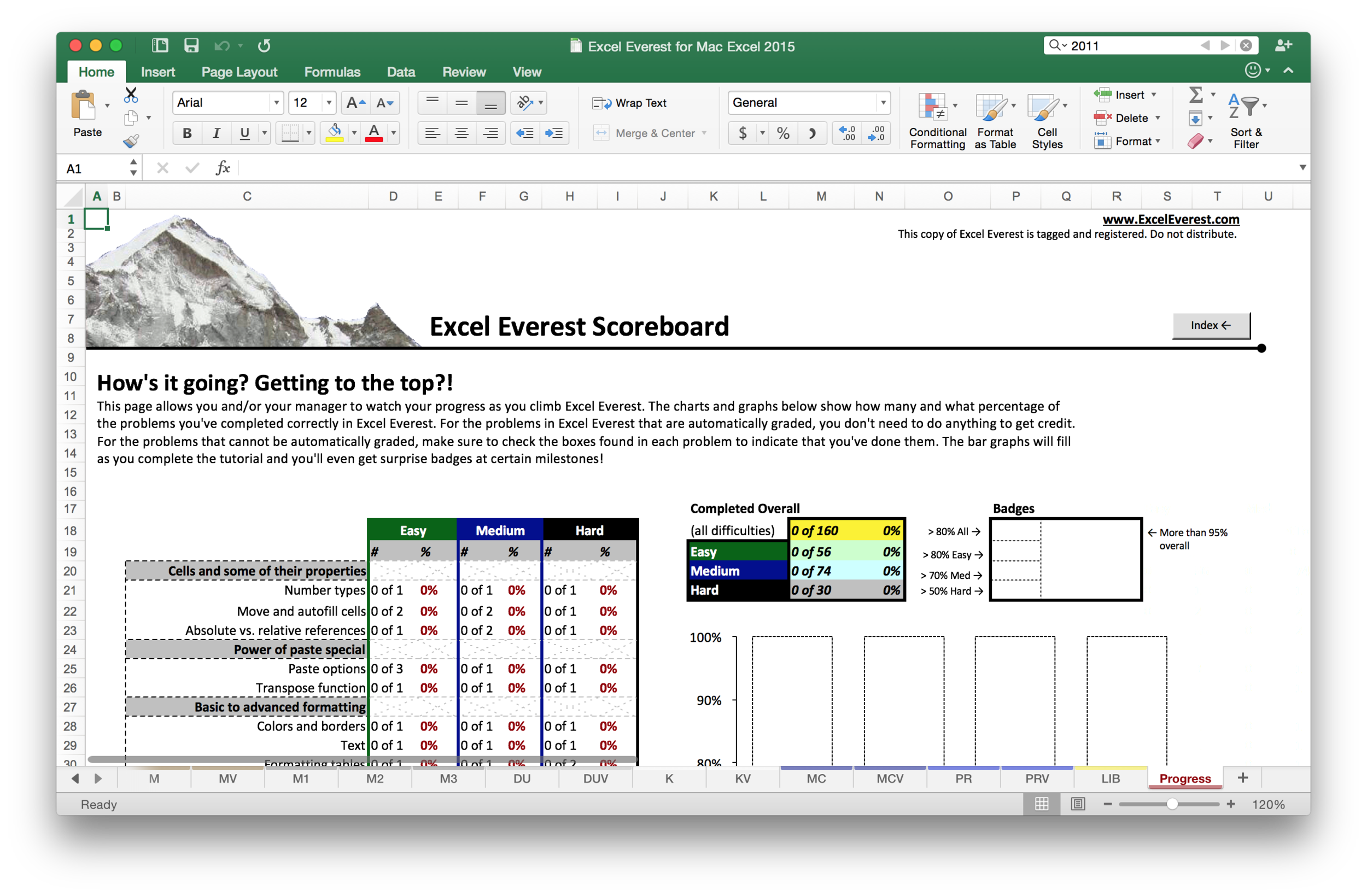Switch to the DUV sheet tab
The height and width of the screenshot is (896, 1367).
[595, 778]
